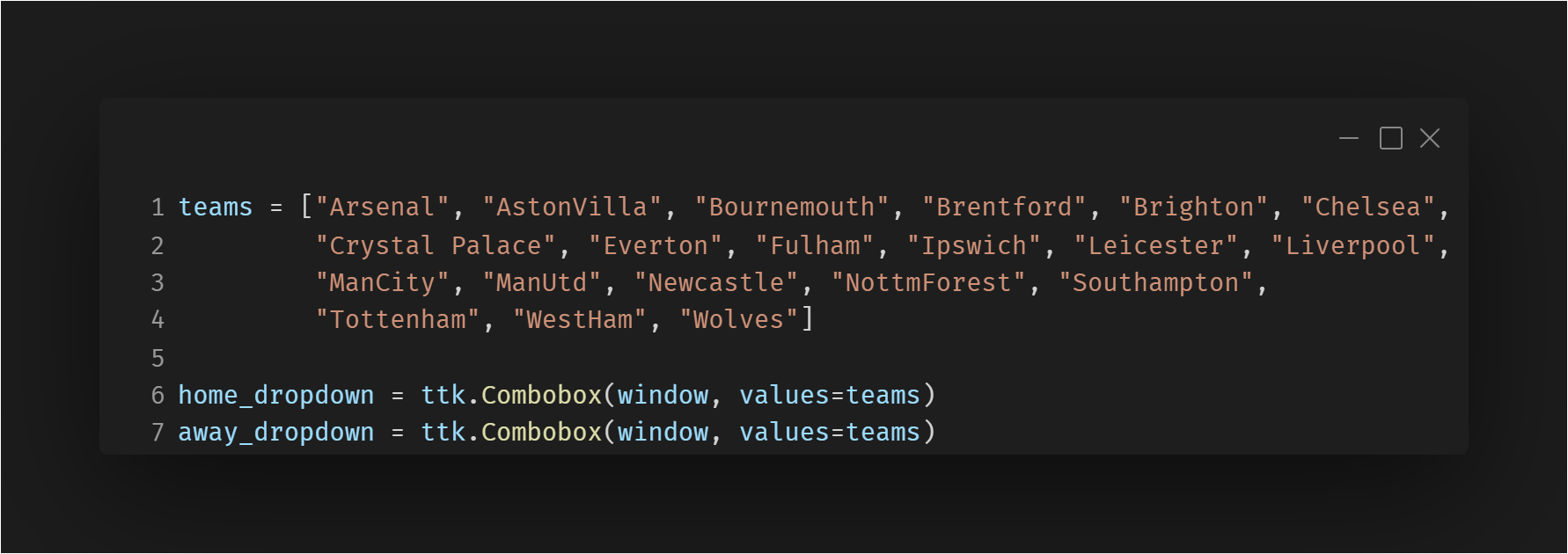Click the "Chelsea" string
This screenshot has height=554, width=1568.
coord(1368,208)
